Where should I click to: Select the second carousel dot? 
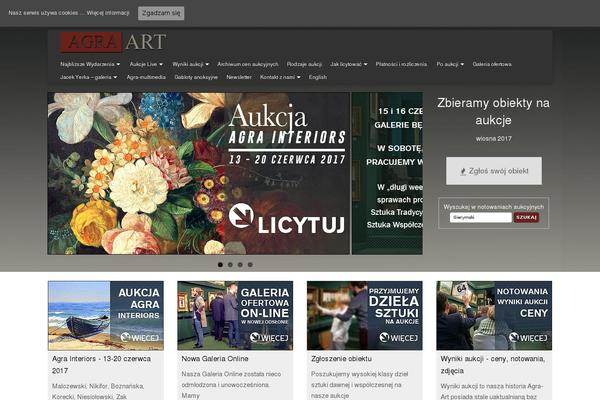[x=230, y=264]
